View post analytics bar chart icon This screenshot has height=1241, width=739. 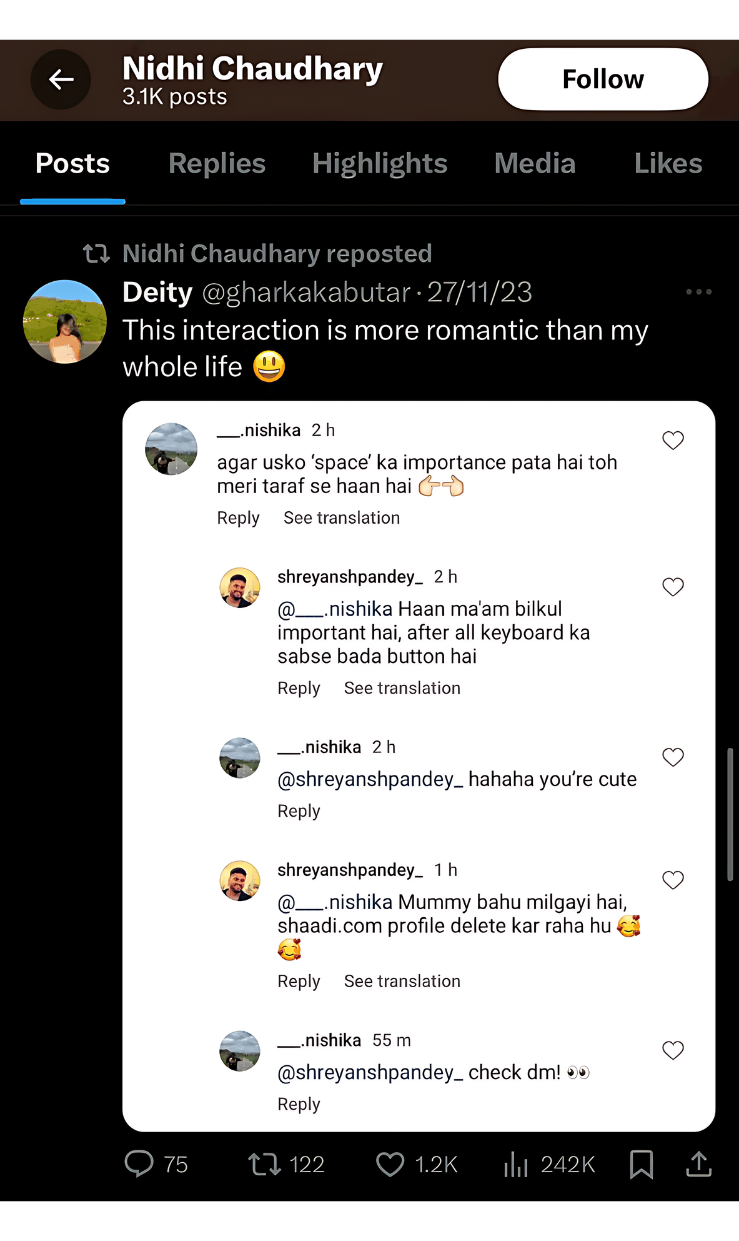point(516,1163)
